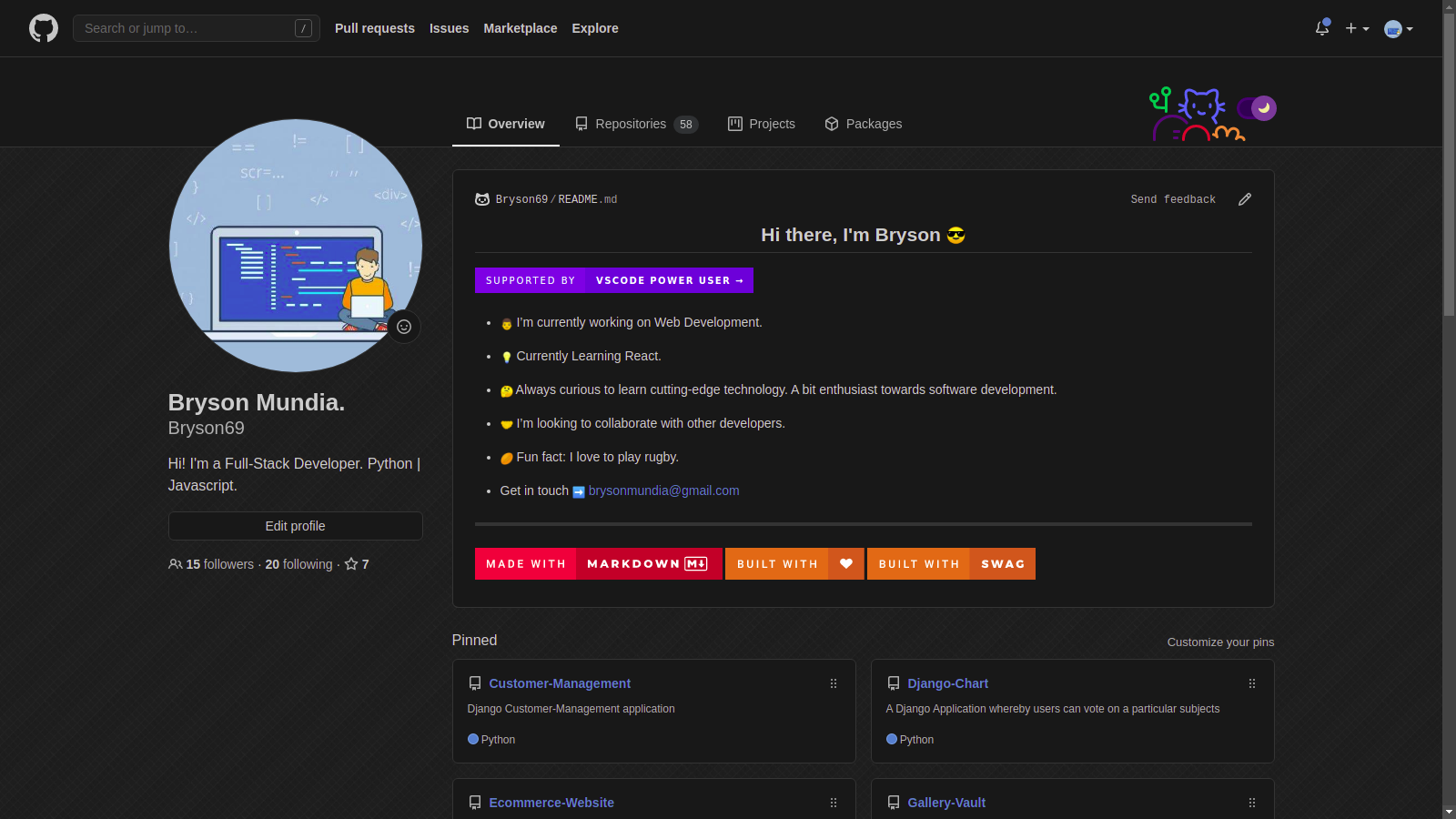Open the GitHub home logo
Image resolution: width=1456 pixels, height=819 pixels.
coord(44,28)
